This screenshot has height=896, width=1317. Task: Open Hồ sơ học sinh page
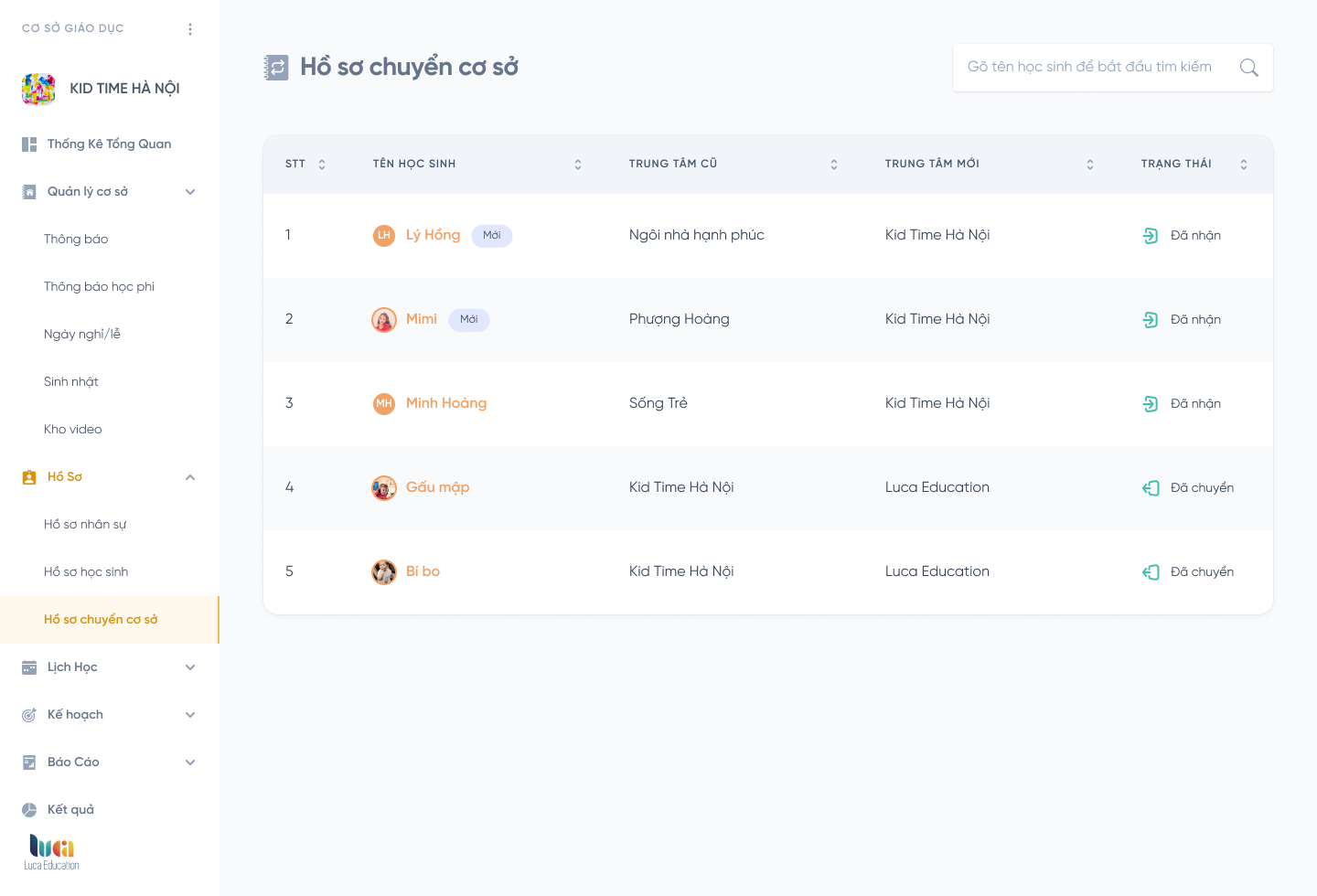point(86,572)
